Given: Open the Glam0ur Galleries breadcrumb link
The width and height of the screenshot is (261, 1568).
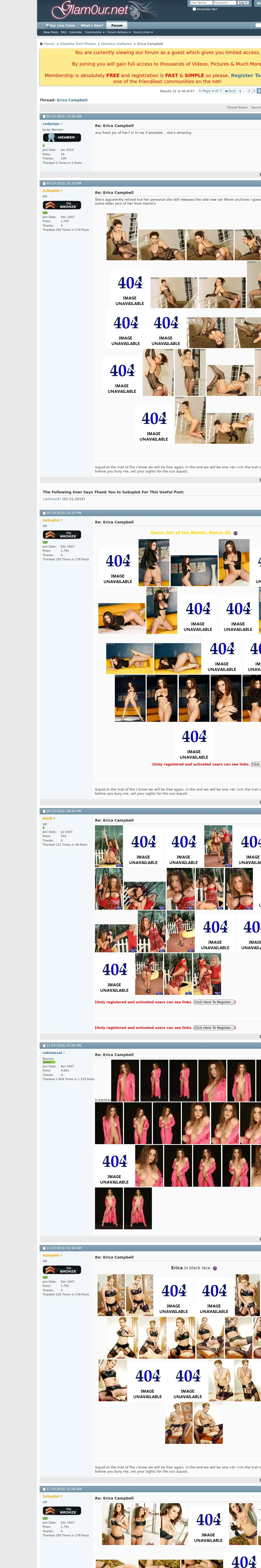Looking at the screenshot, I should [116, 44].
